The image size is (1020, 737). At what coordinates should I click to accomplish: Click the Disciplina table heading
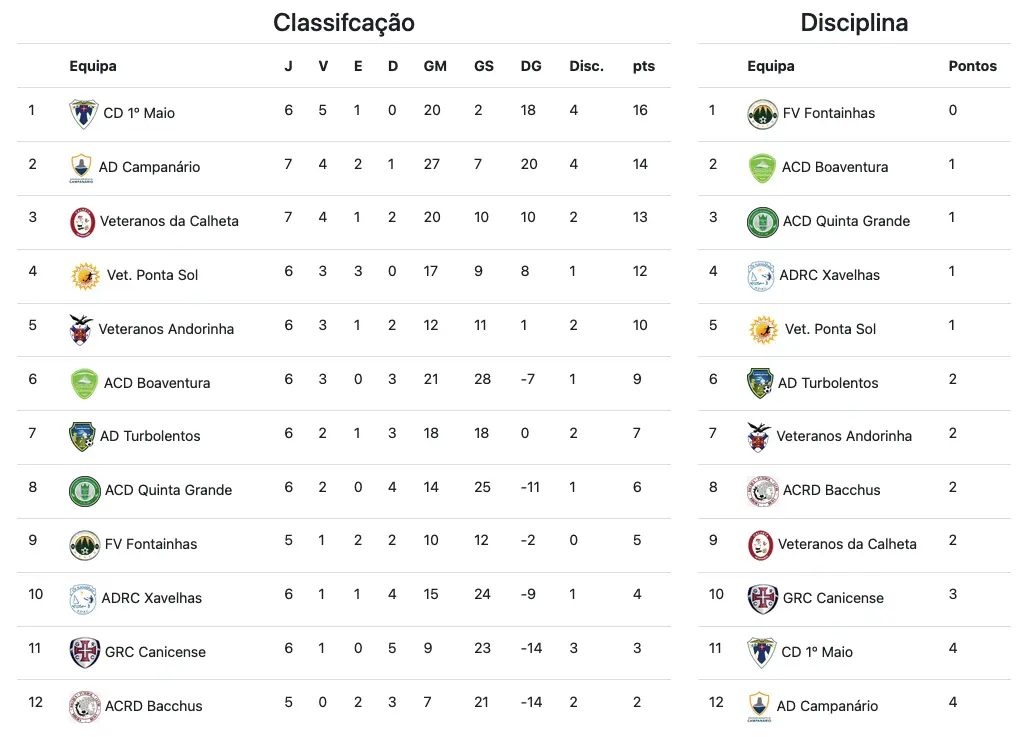click(854, 22)
